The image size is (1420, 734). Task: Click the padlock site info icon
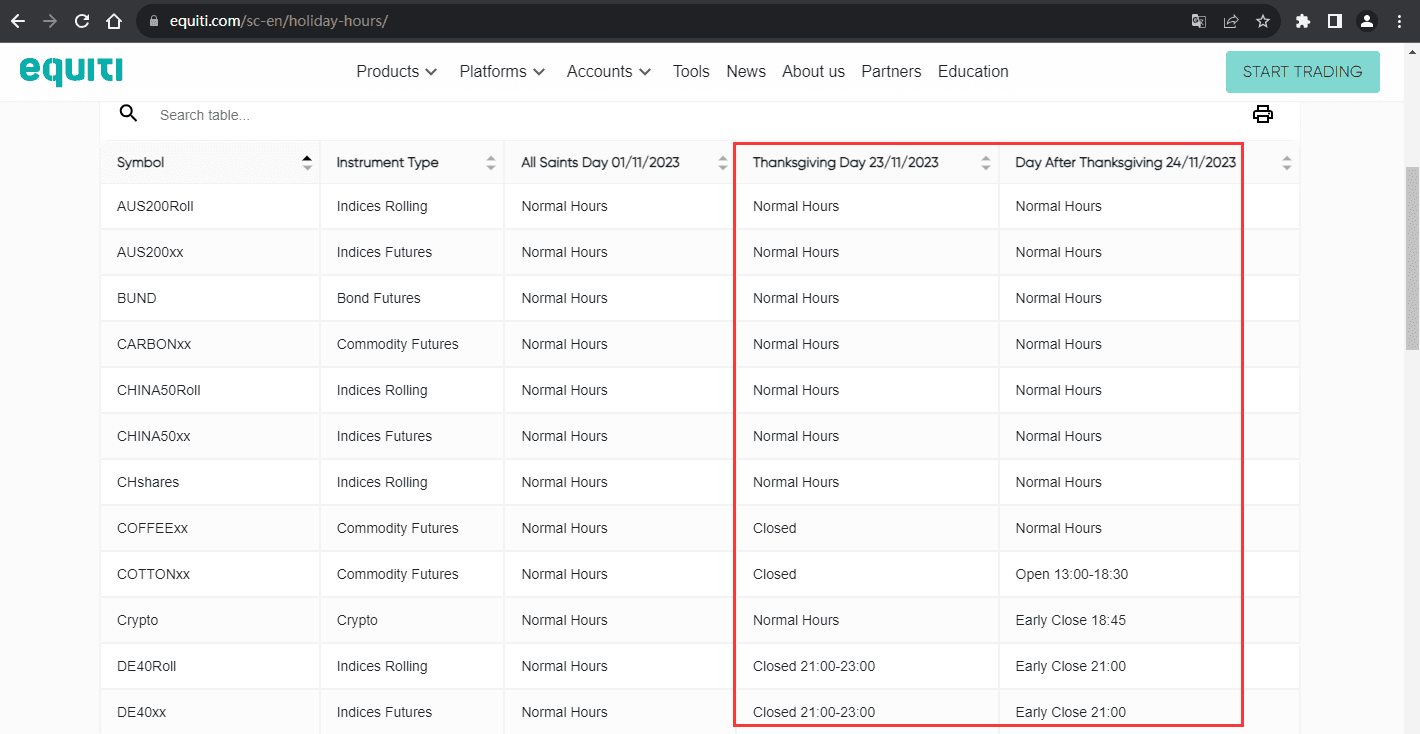153,21
